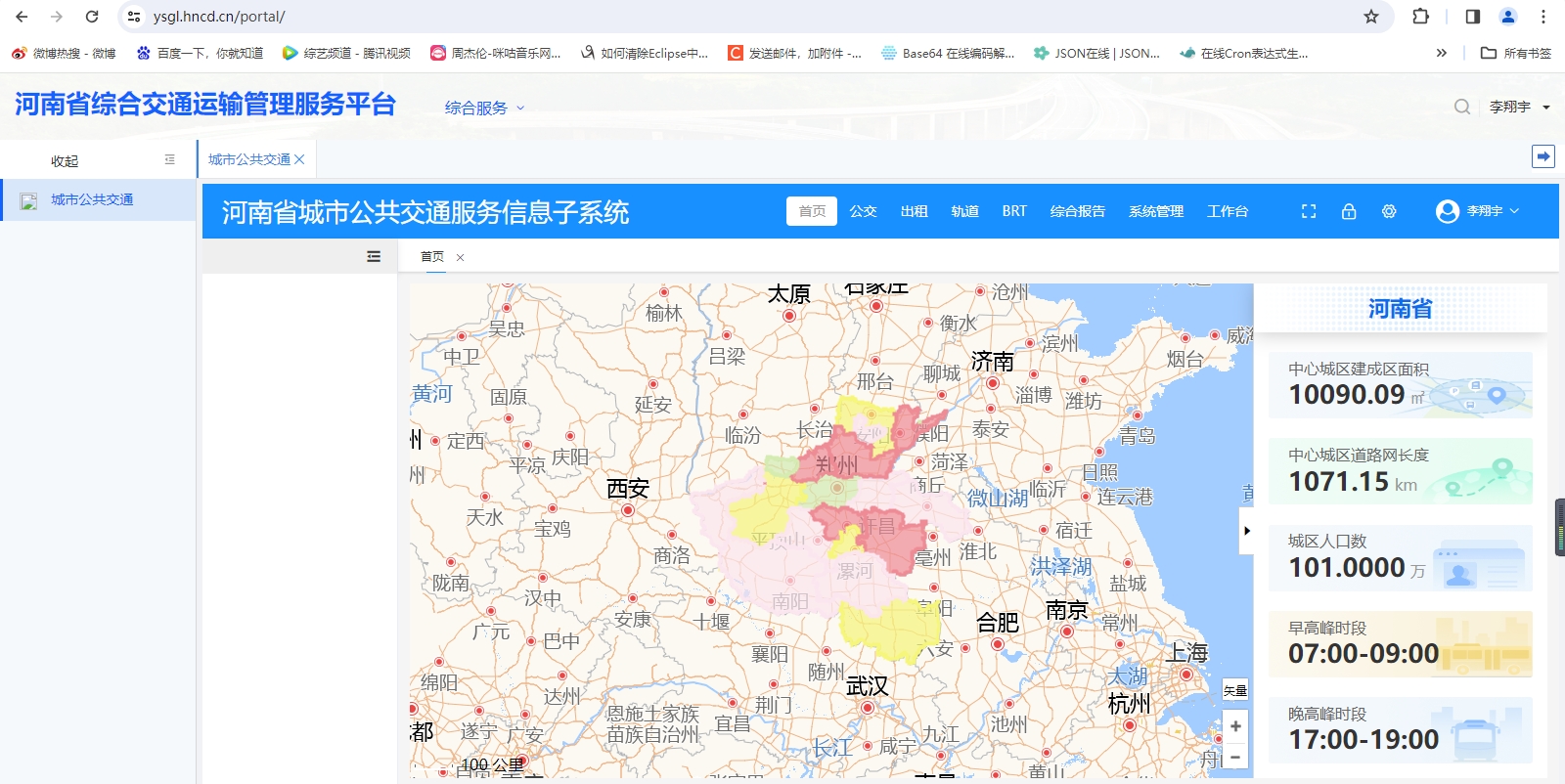Open 早高峰时段 statistic card
The width and height of the screenshot is (1565, 784).
tap(1401, 644)
